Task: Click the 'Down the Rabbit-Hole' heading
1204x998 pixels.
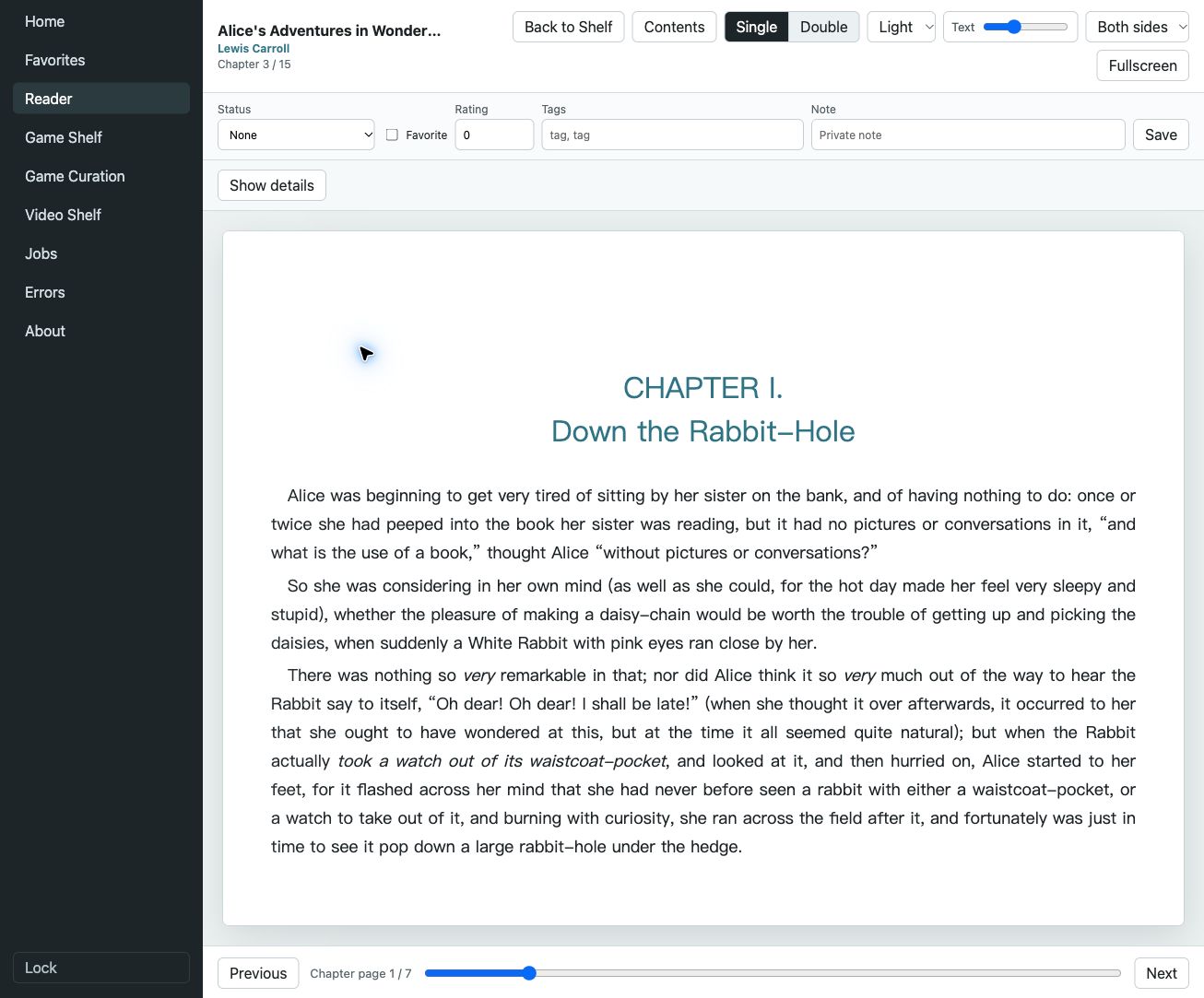Action: (x=703, y=431)
